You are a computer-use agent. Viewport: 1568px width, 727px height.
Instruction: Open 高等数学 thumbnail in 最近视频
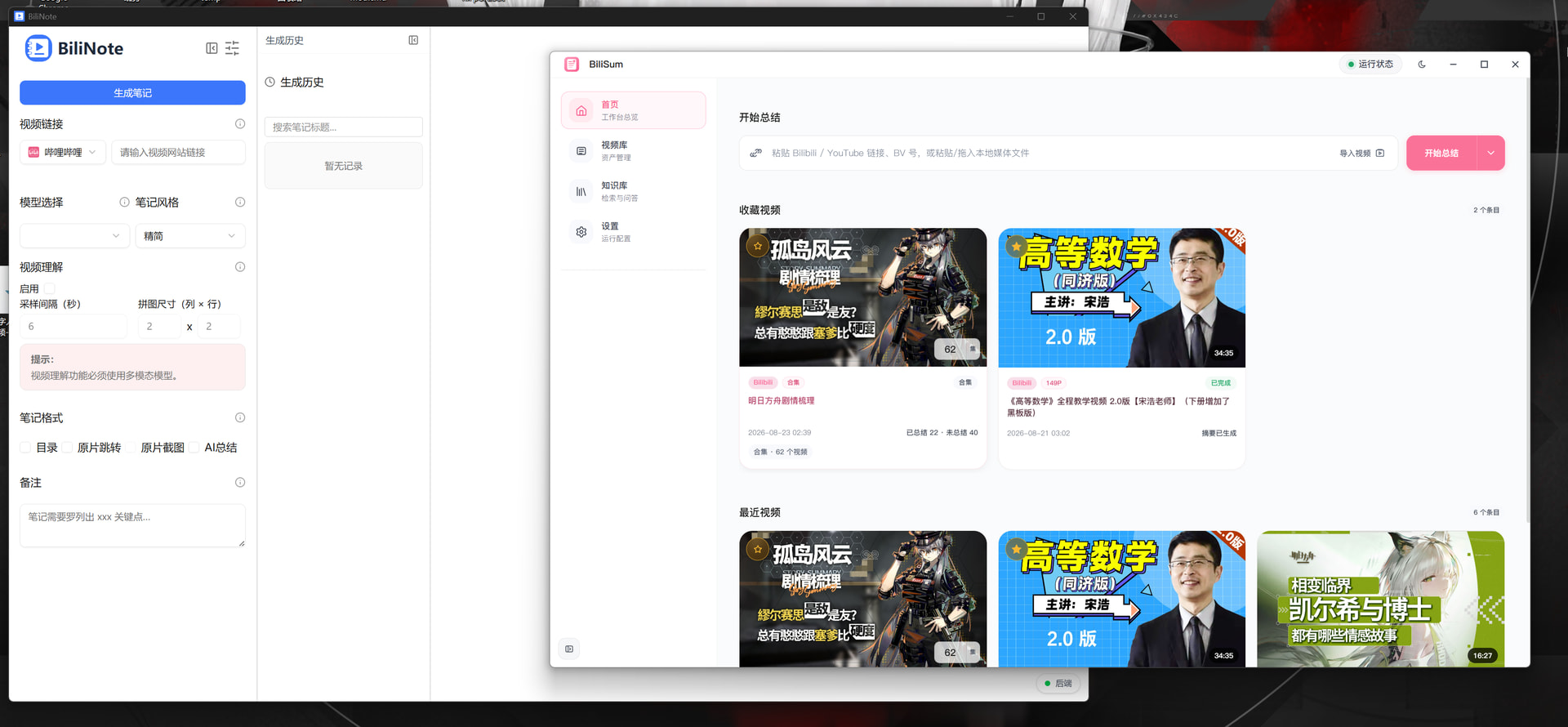click(x=1121, y=599)
